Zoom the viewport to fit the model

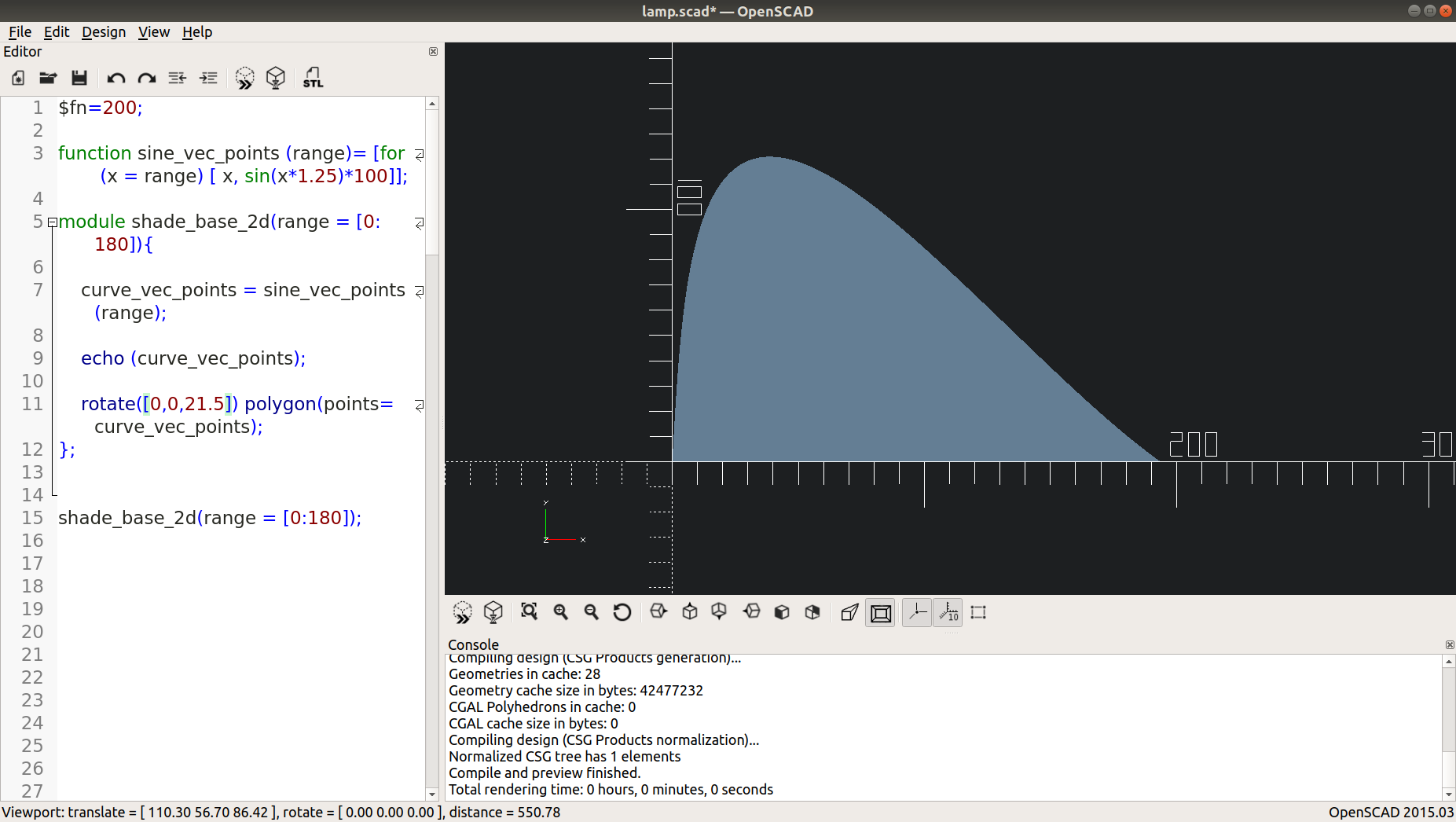530,612
